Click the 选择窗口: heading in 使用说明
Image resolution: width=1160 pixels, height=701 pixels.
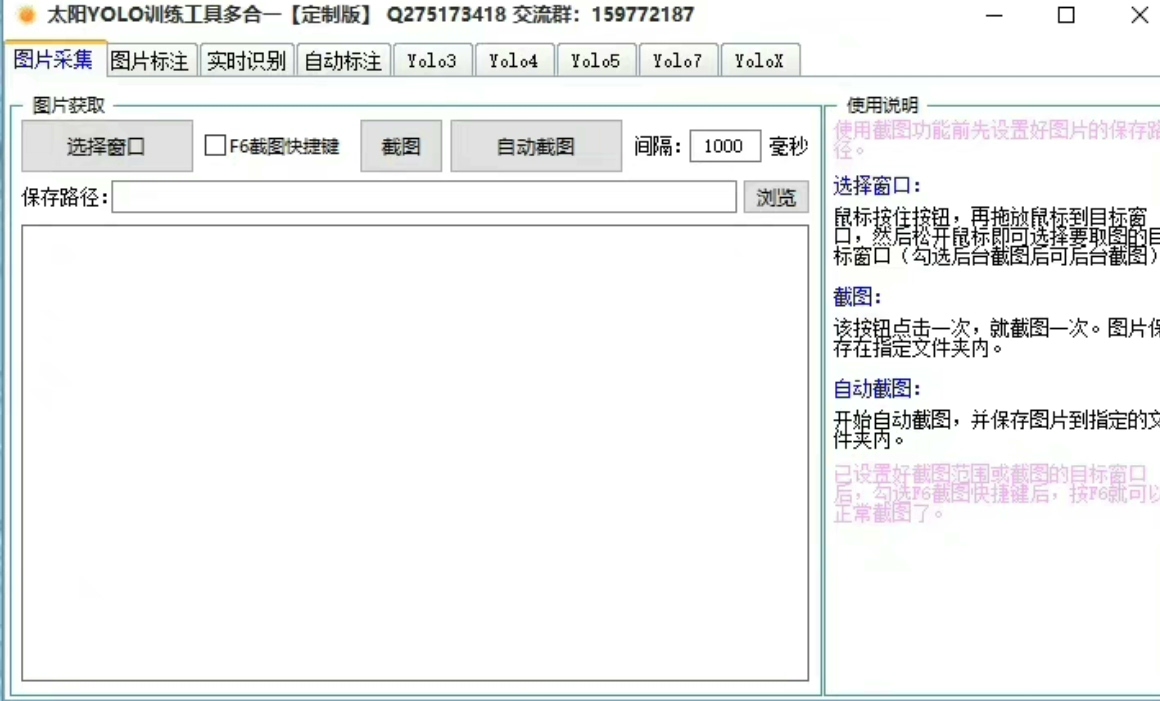pyautogui.click(x=877, y=186)
